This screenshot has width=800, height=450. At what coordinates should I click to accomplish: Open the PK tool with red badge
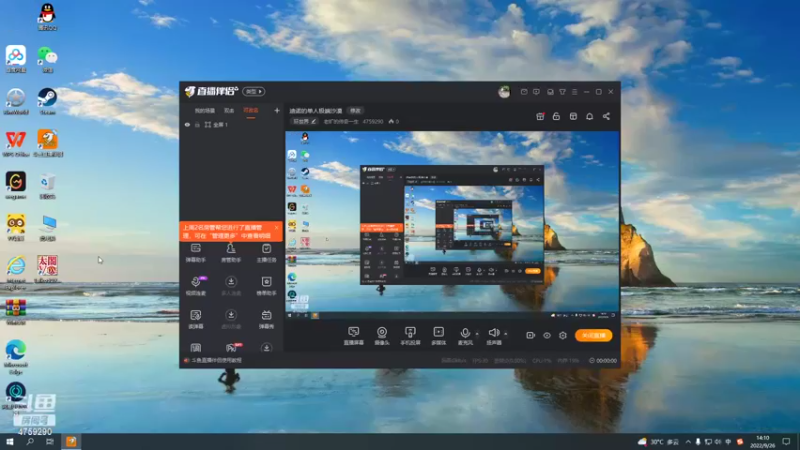pos(232,348)
